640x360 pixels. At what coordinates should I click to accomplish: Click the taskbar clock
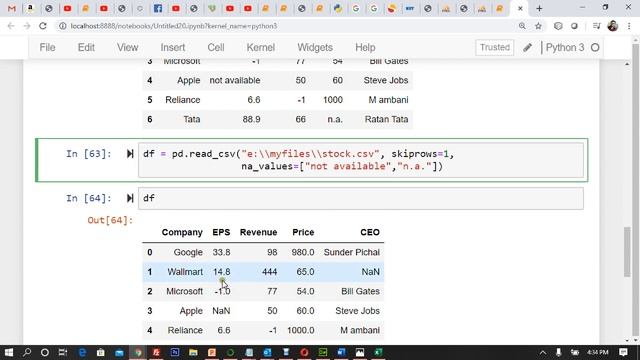click(x=598, y=352)
